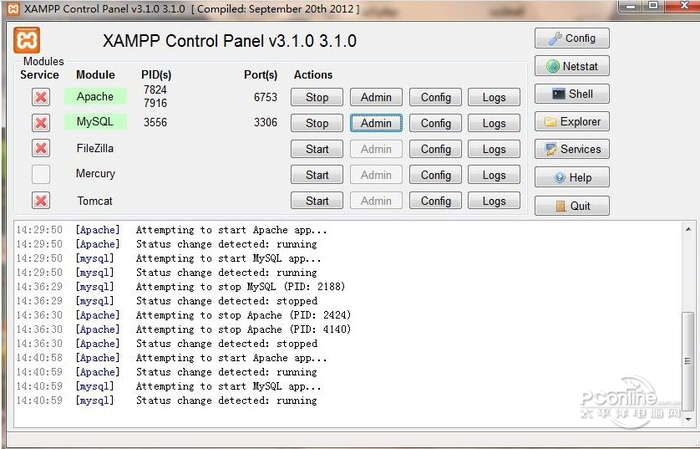700x449 pixels.
Task: Open Mercury Config
Action: (436, 175)
